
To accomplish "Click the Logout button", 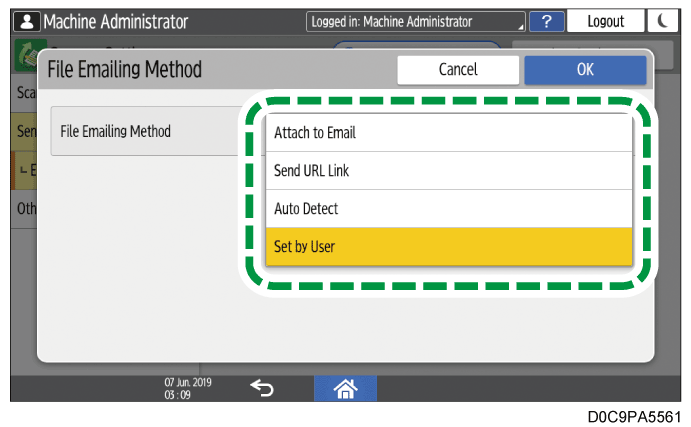I will click(x=605, y=21).
